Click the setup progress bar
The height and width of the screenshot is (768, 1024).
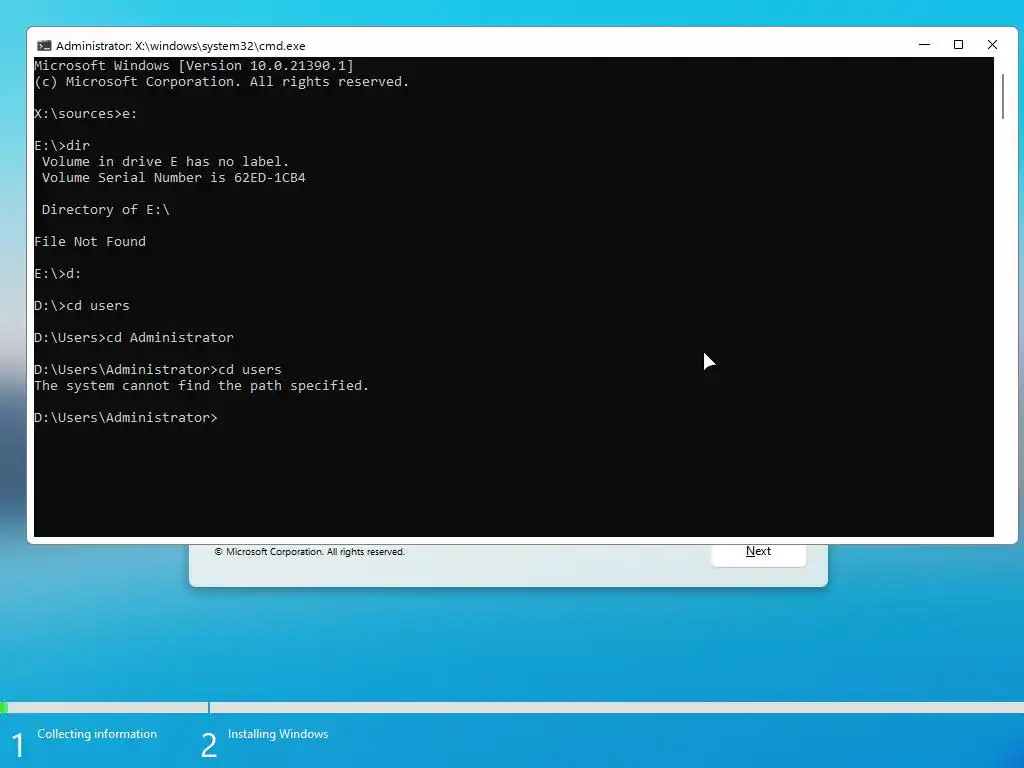pyautogui.click(x=512, y=707)
